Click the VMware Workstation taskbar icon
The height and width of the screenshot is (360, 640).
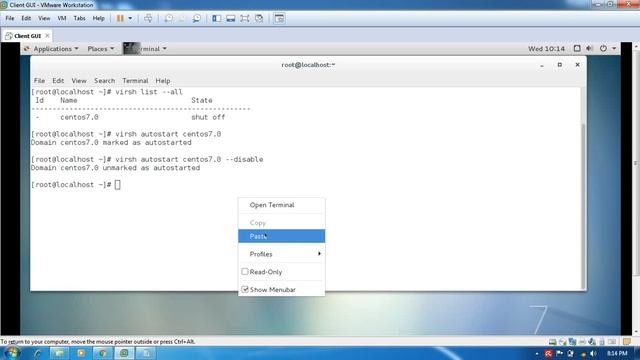(x=124, y=353)
